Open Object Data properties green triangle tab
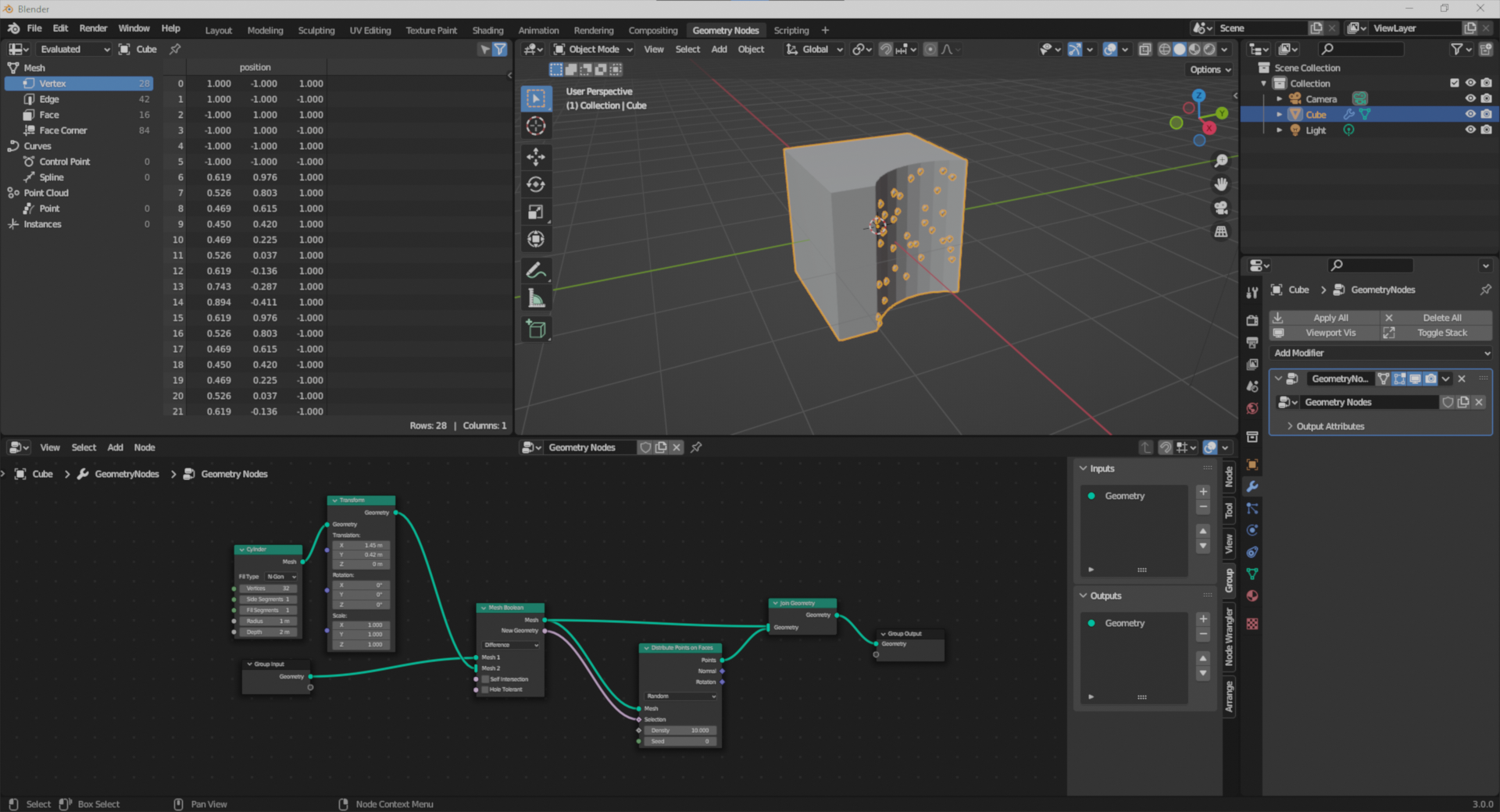The height and width of the screenshot is (812, 1500). click(1252, 574)
